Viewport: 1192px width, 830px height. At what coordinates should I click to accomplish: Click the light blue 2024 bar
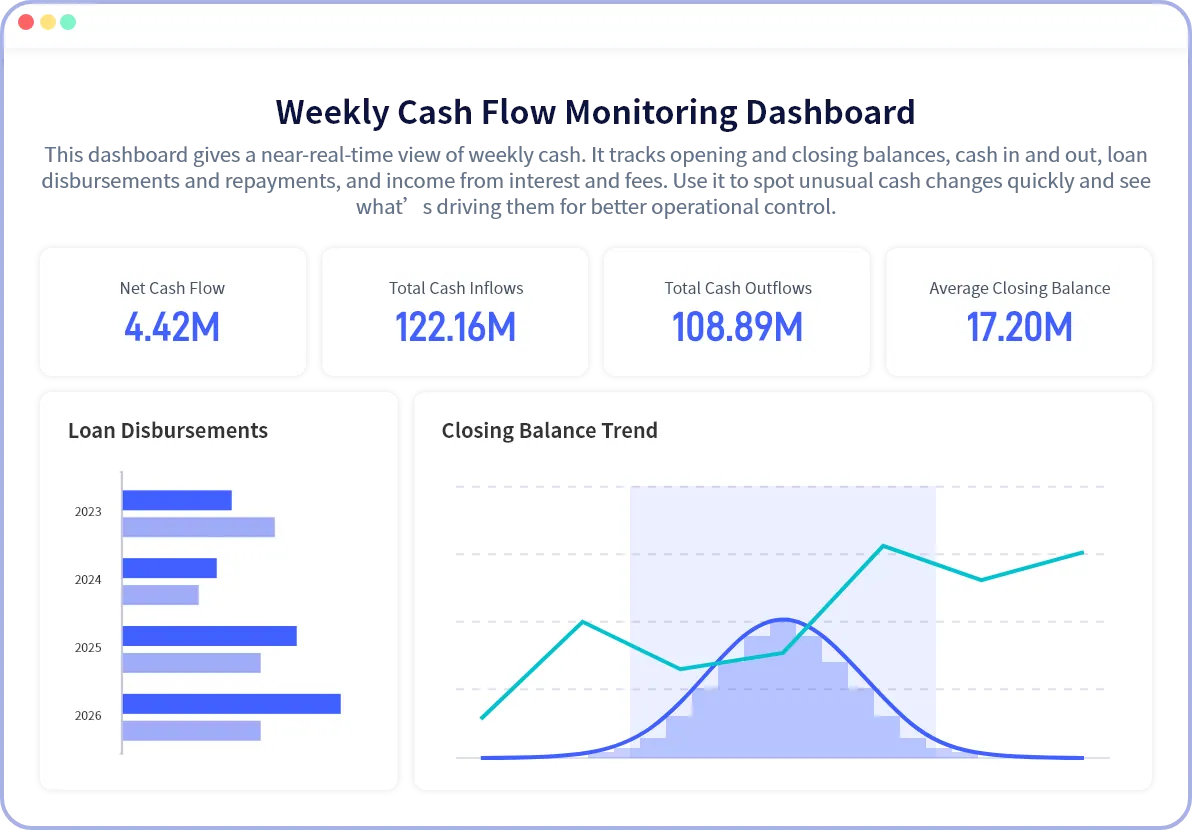pyautogui.click(x=160, y=595)
